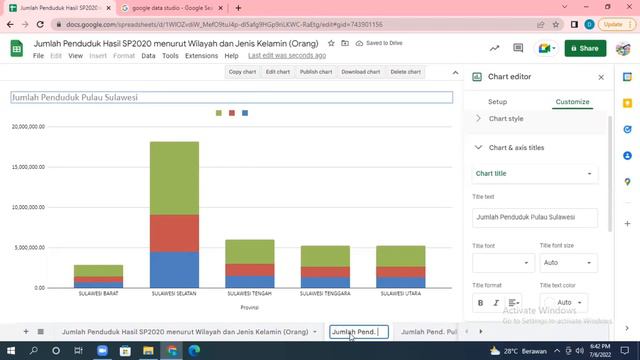The width and height of the screenshot is (640, 360).
Task: Start Google Meet call icon
Action: (547, 48)
